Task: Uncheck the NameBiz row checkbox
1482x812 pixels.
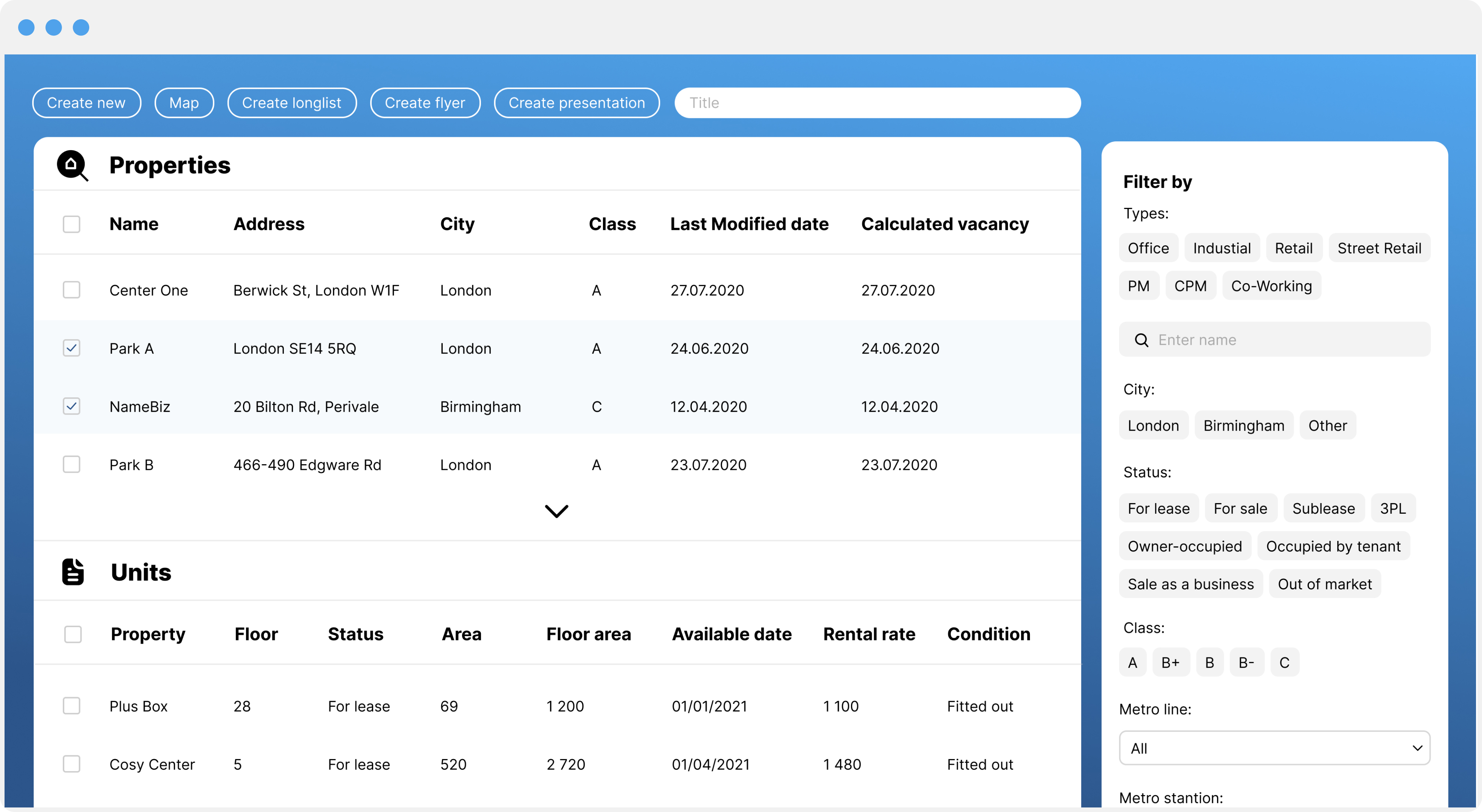Action: (71, 406)
